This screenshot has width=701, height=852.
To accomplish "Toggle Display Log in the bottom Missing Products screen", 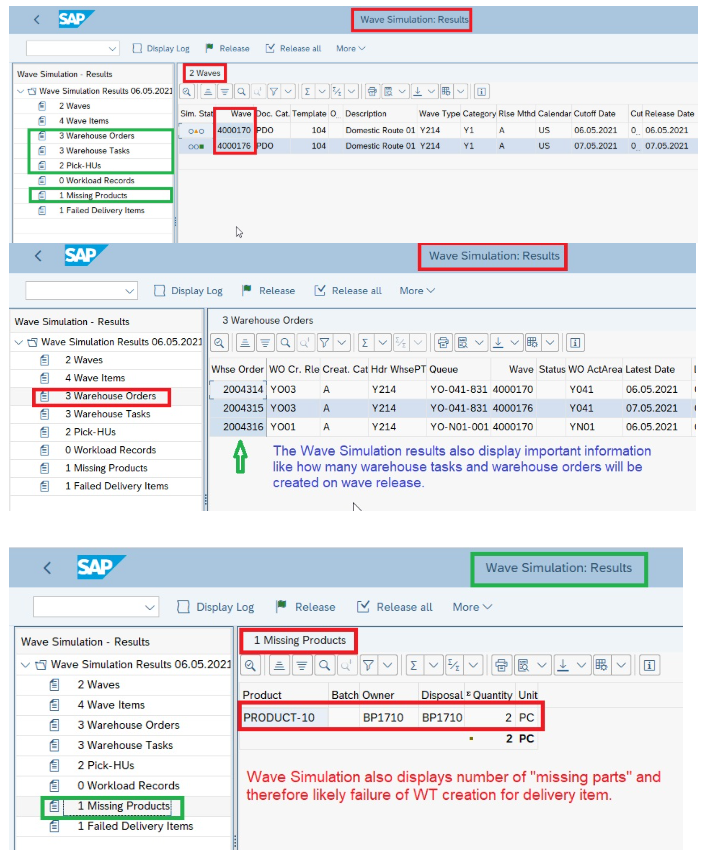I will point(183,607).
